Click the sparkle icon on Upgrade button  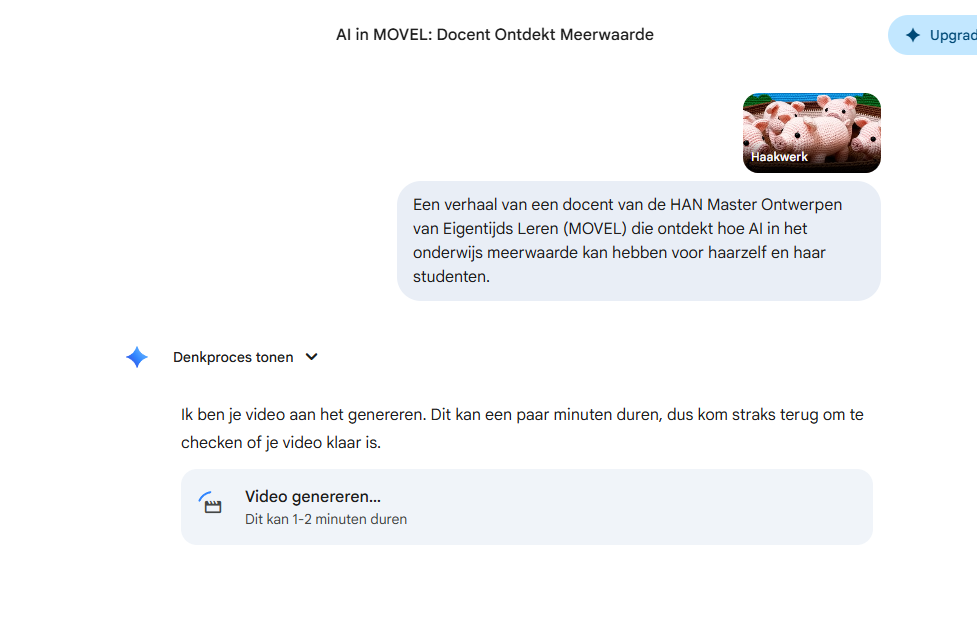coord(913,35)
